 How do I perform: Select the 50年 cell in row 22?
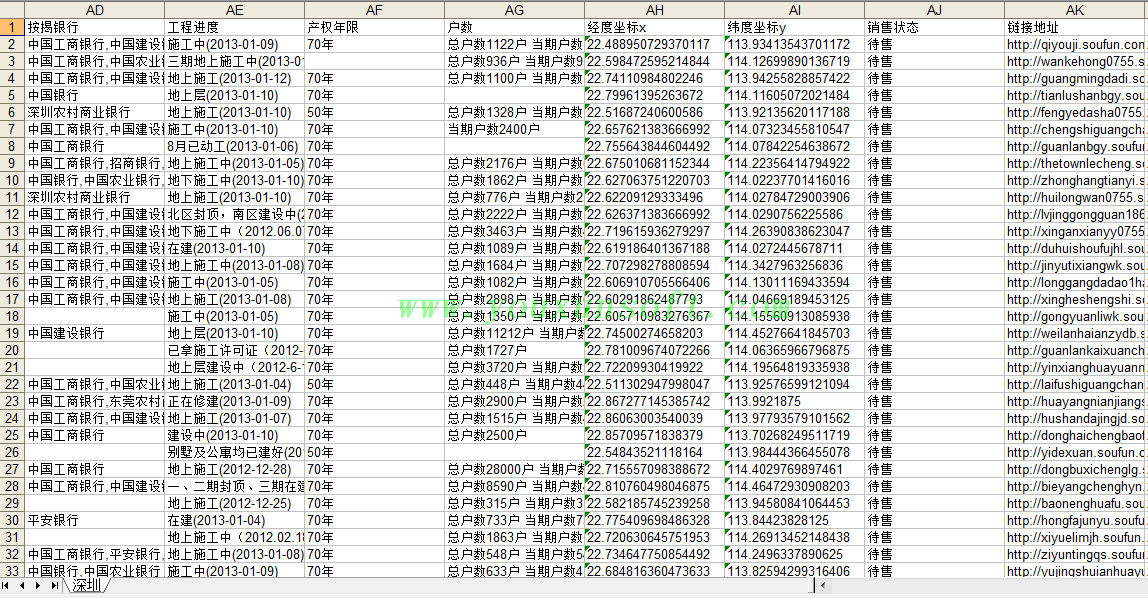click(374, 384)
